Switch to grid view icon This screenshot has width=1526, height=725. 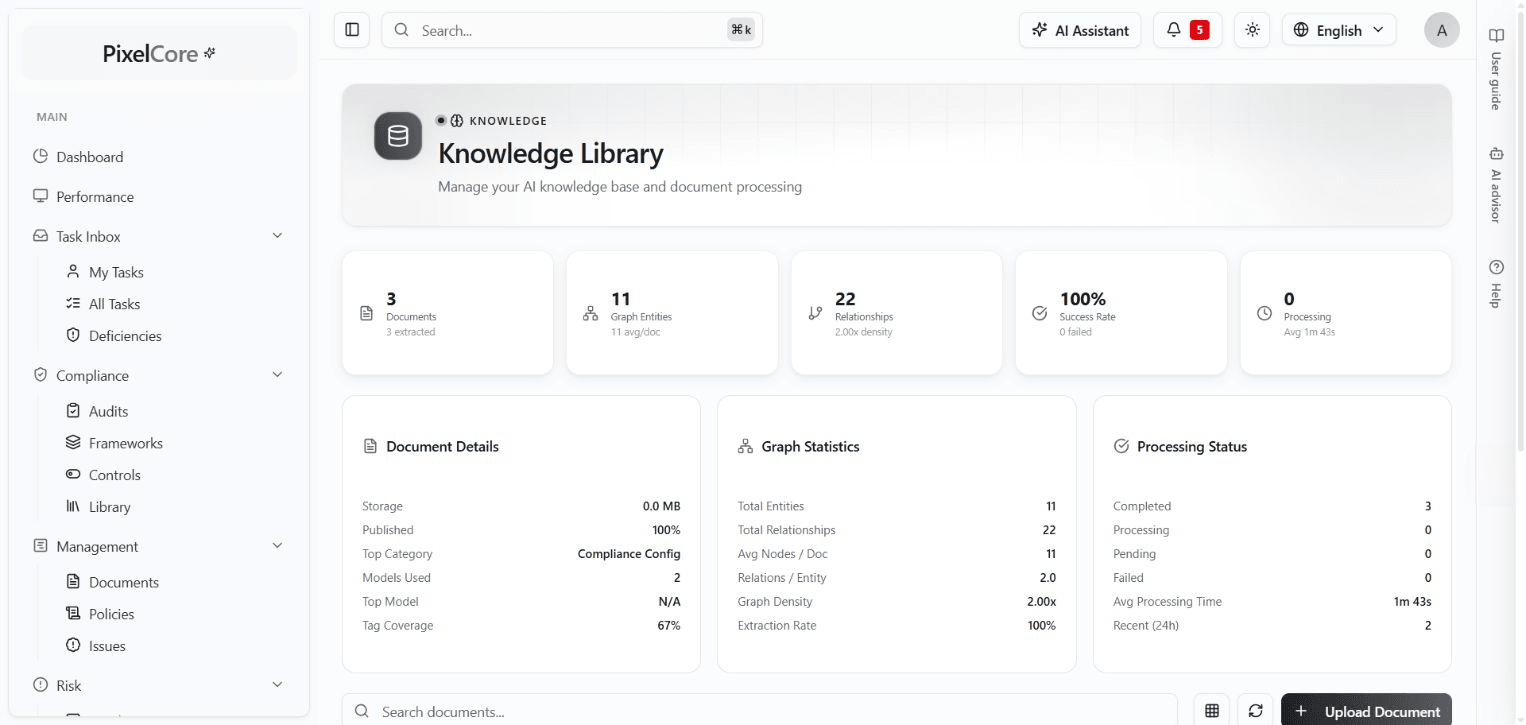tap(1212, 711)
